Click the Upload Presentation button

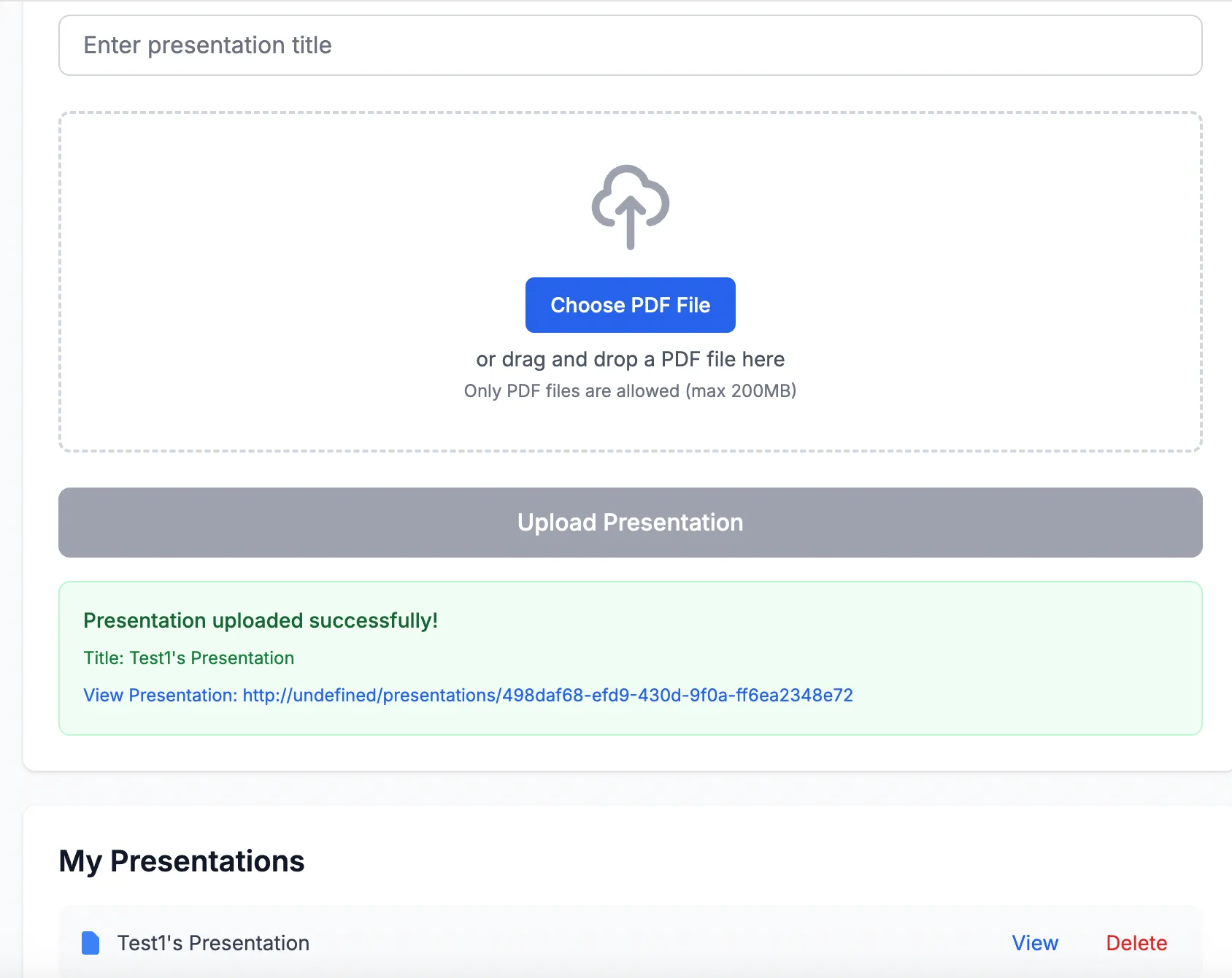coord(630,523)
